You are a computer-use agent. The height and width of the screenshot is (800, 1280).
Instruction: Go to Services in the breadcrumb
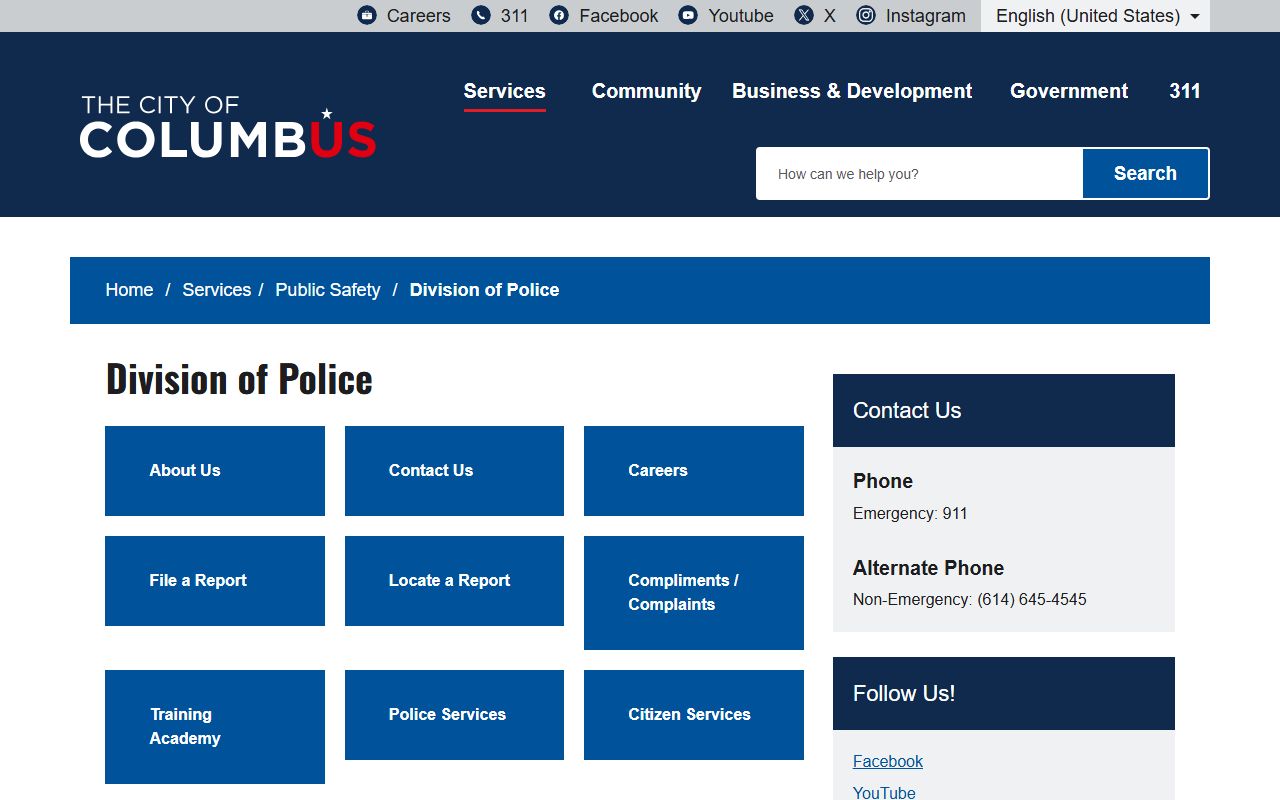pyautogui.click(x=216, y=290)
